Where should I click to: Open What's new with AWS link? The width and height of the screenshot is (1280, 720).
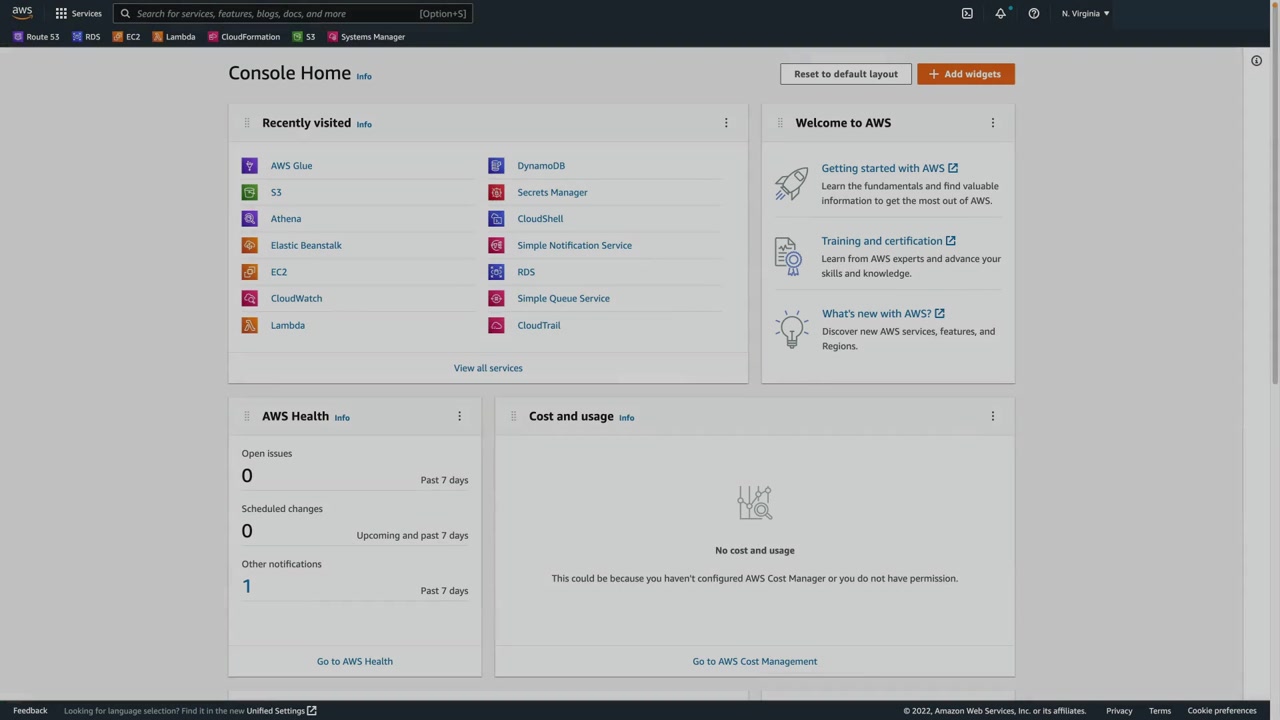tap(883, 313)
